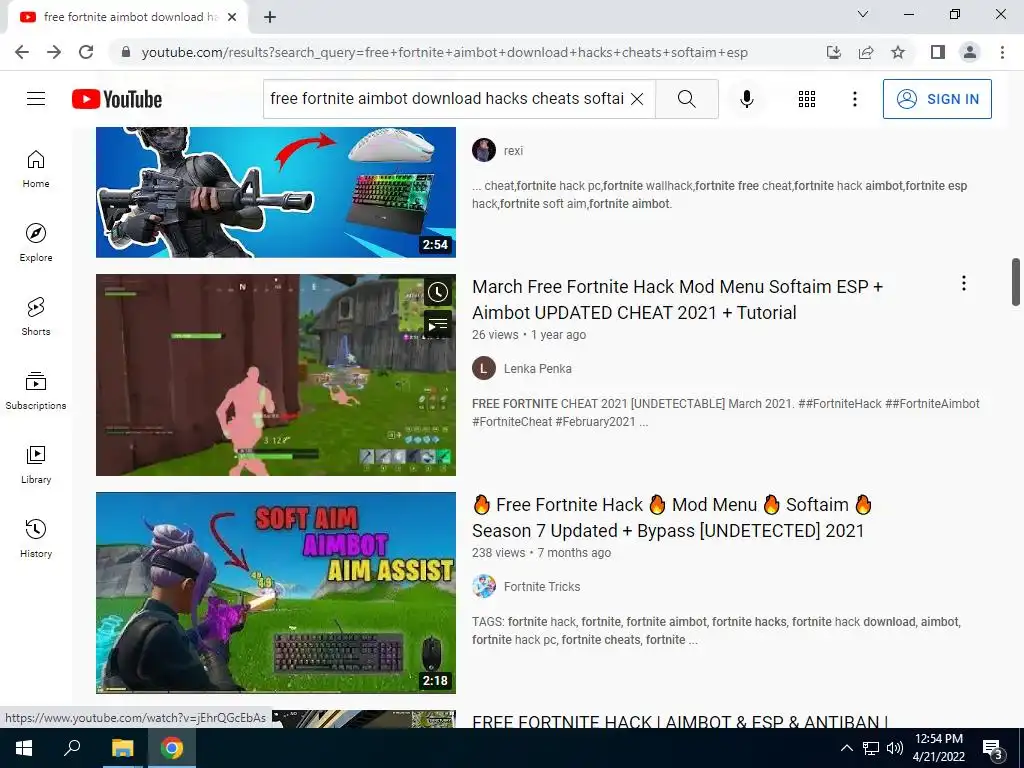Open the rexi channel name
This screenshot has height=768, width=1024.
point(513,151)
